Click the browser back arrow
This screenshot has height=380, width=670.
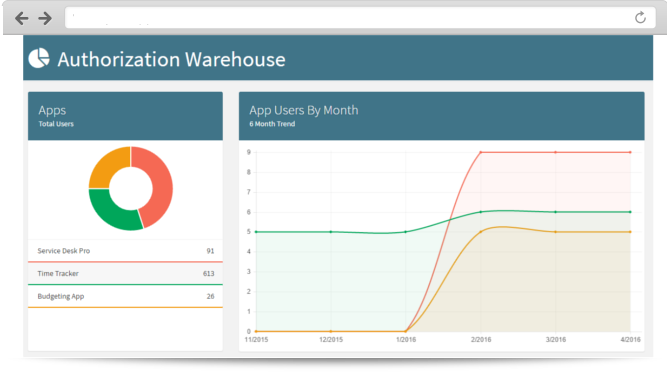point(21,18)
